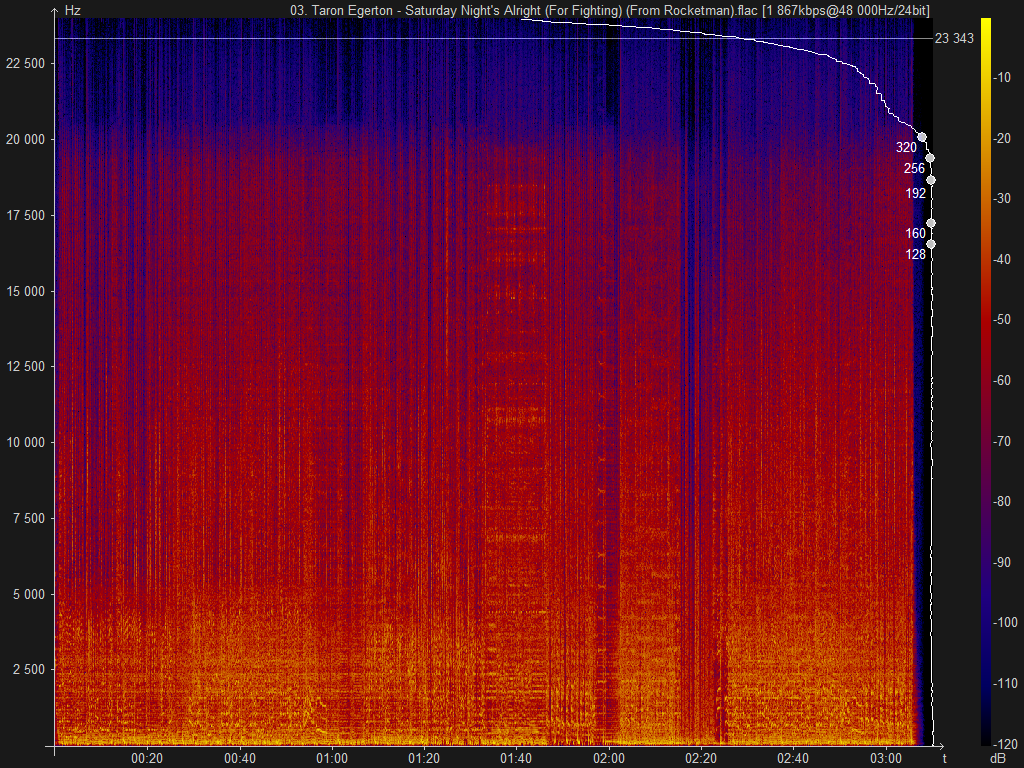The image size is (1024, 768).
Task: Click the 22 500 frequency axis label
Action: 25,63
